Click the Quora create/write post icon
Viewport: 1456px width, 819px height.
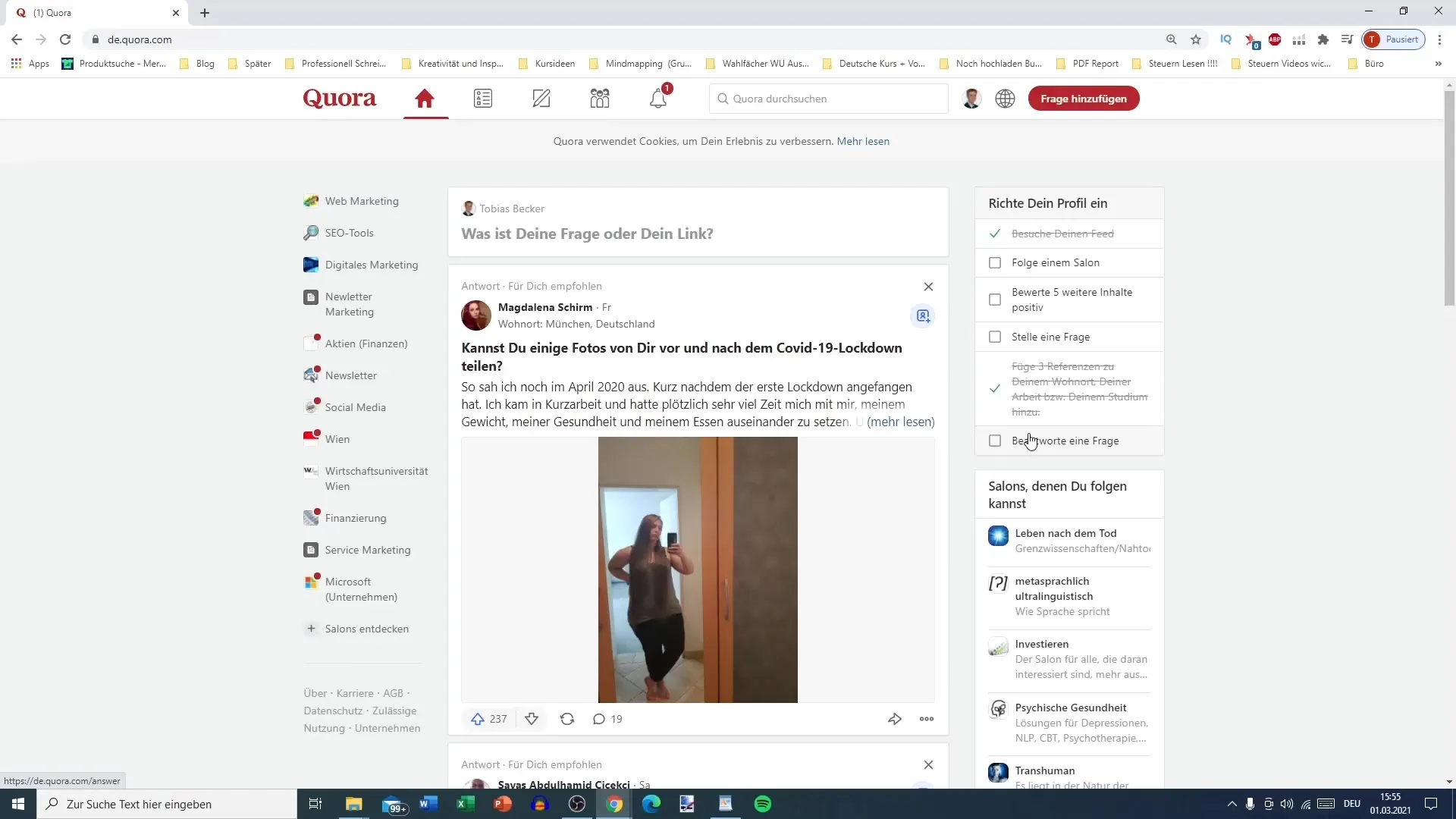tap(541, 98)
